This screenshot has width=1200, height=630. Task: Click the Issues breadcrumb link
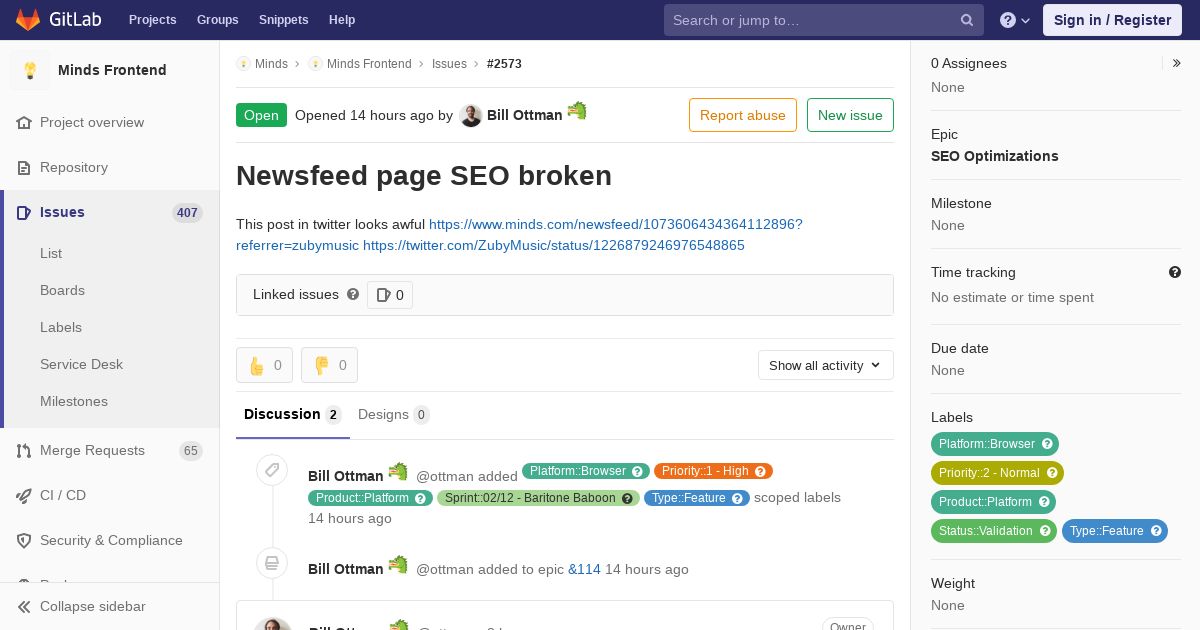449,63
